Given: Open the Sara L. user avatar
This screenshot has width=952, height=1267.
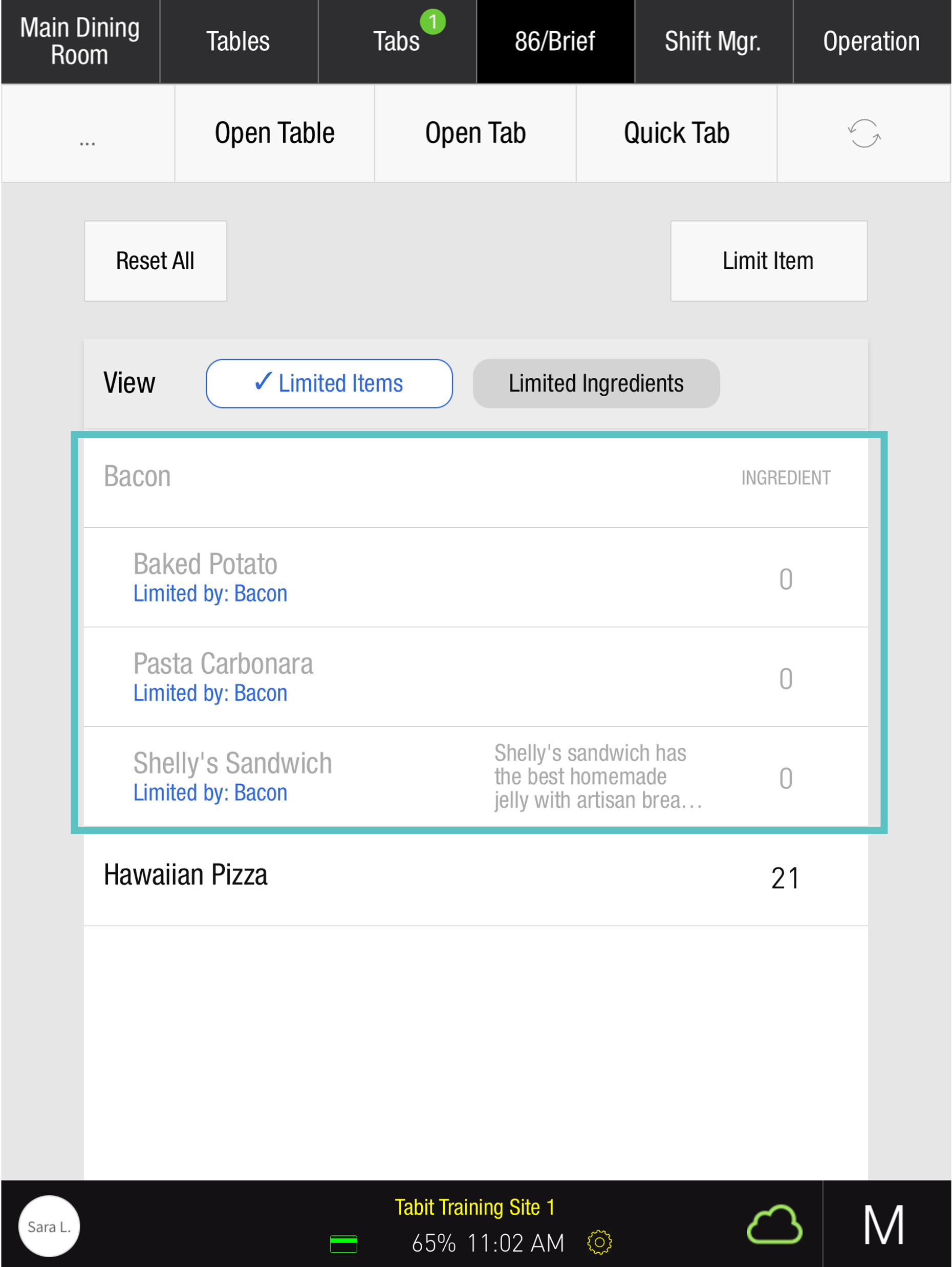Looking at the screenshot, I should [49, 1226].
